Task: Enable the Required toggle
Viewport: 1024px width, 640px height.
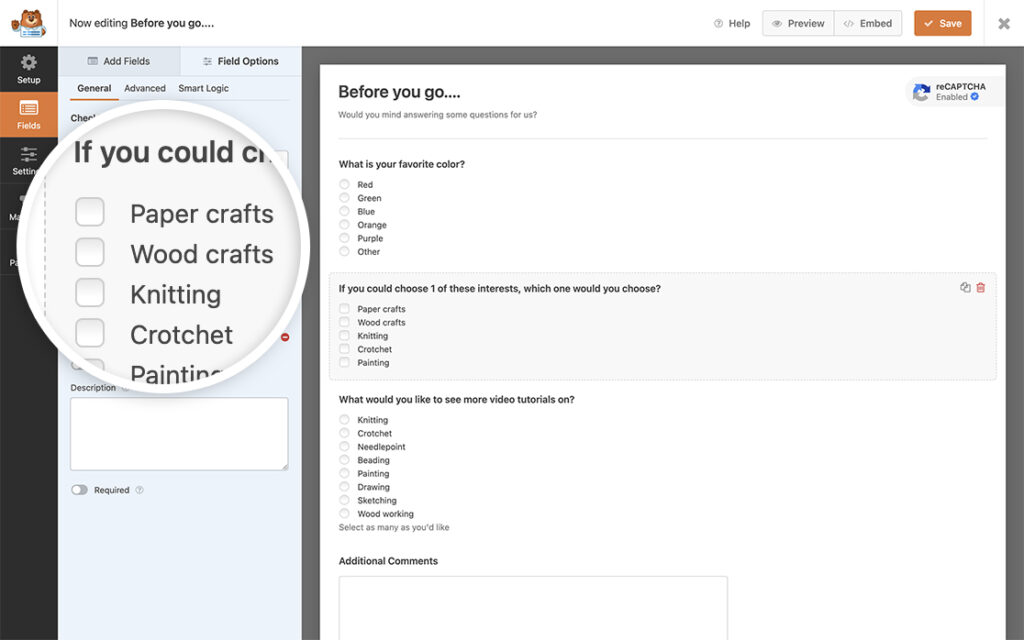Action: pos(79,490)
